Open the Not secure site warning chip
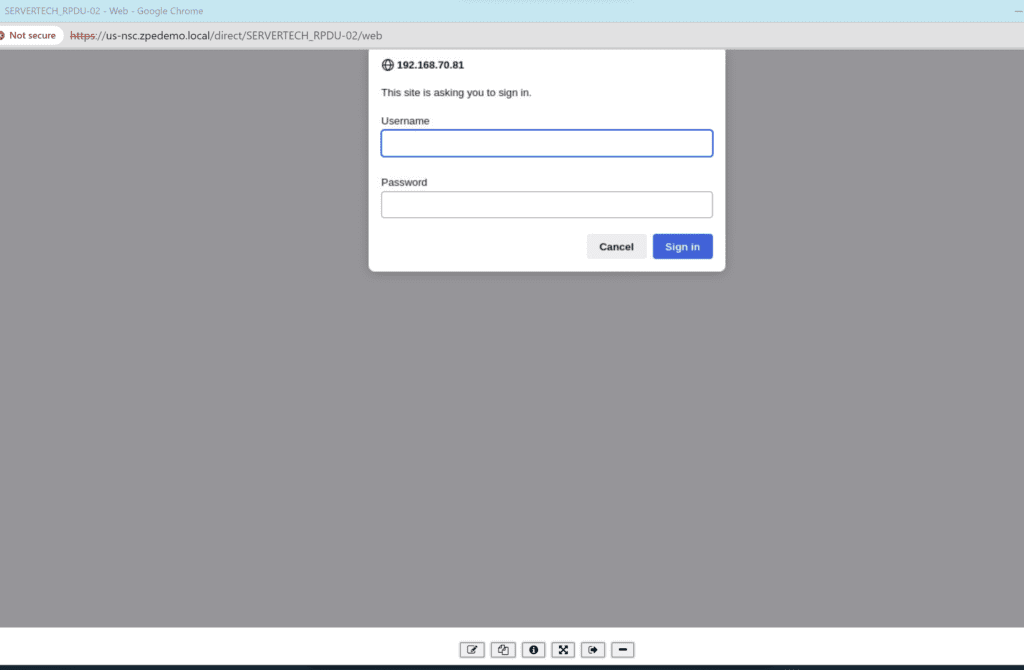This screenshot has height=670, width=1024. tap(30, 35)
